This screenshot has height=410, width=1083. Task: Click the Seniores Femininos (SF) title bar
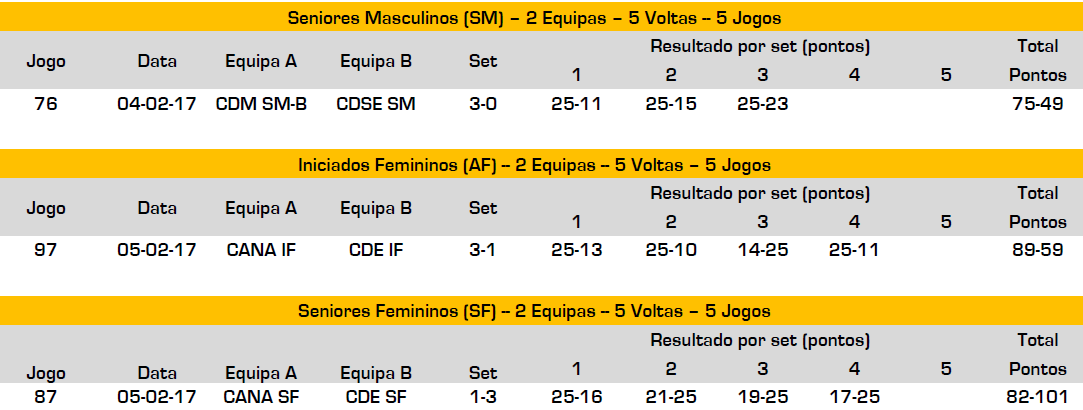tap(541, 311)
